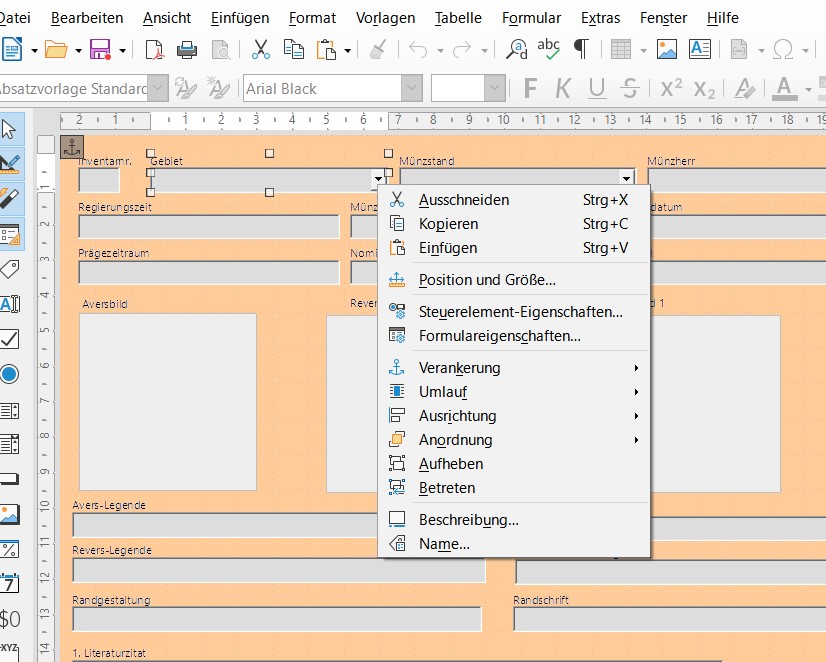Expand the paragraph style dropdown
This screenshot has width=826, height=662.
(x=158, y=88)
